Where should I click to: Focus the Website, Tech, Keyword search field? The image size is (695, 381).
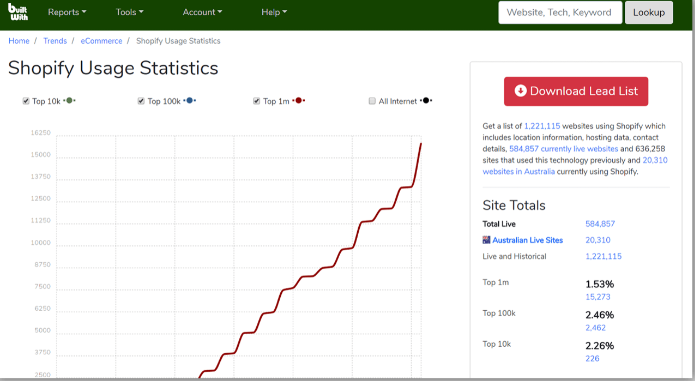[x=560, y=12]
